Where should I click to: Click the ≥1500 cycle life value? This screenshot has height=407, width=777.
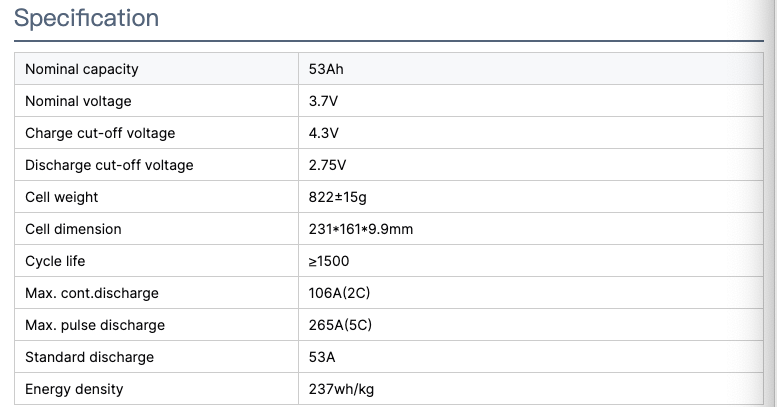329,261
